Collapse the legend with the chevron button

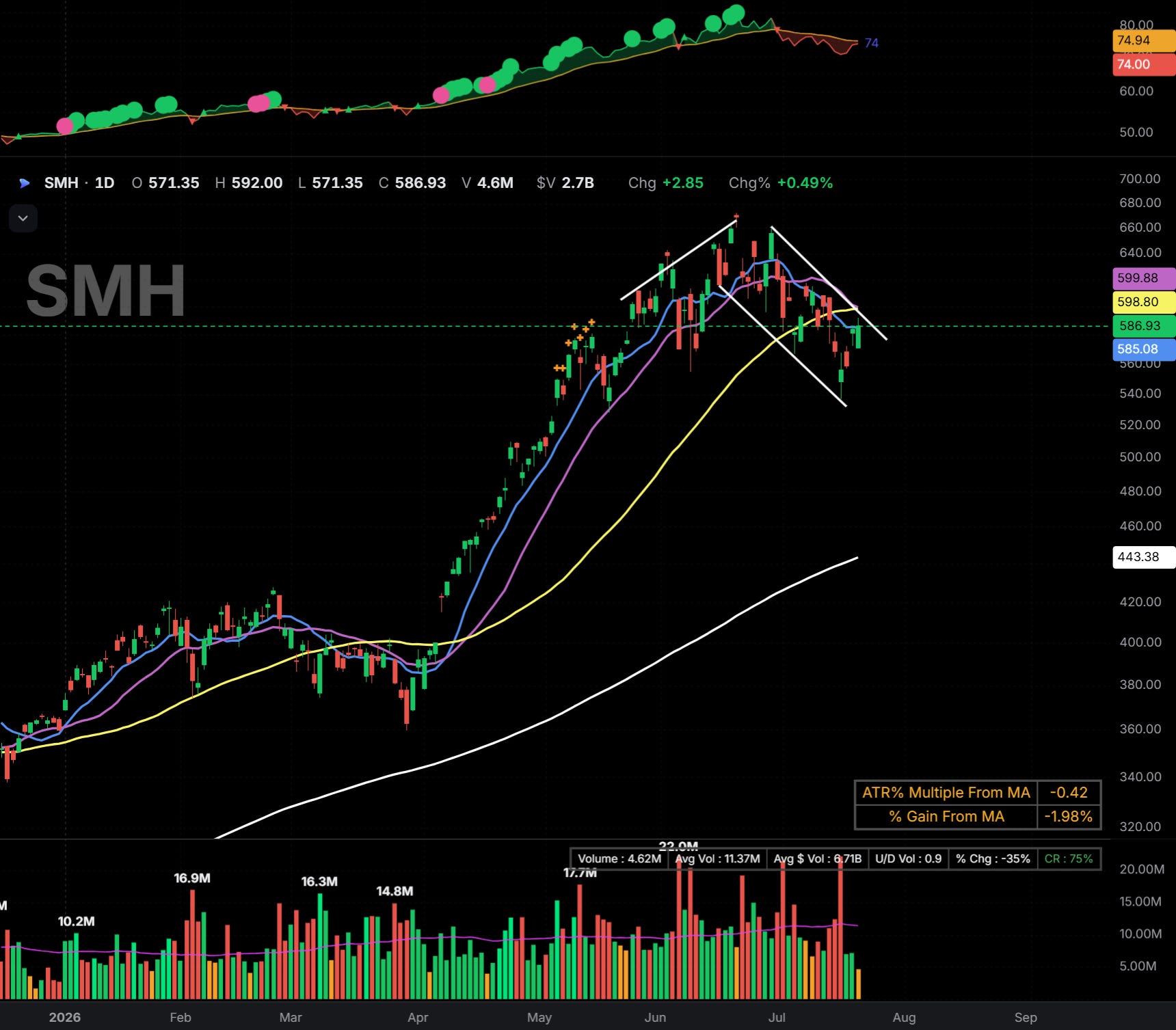(x=23, y=219)
